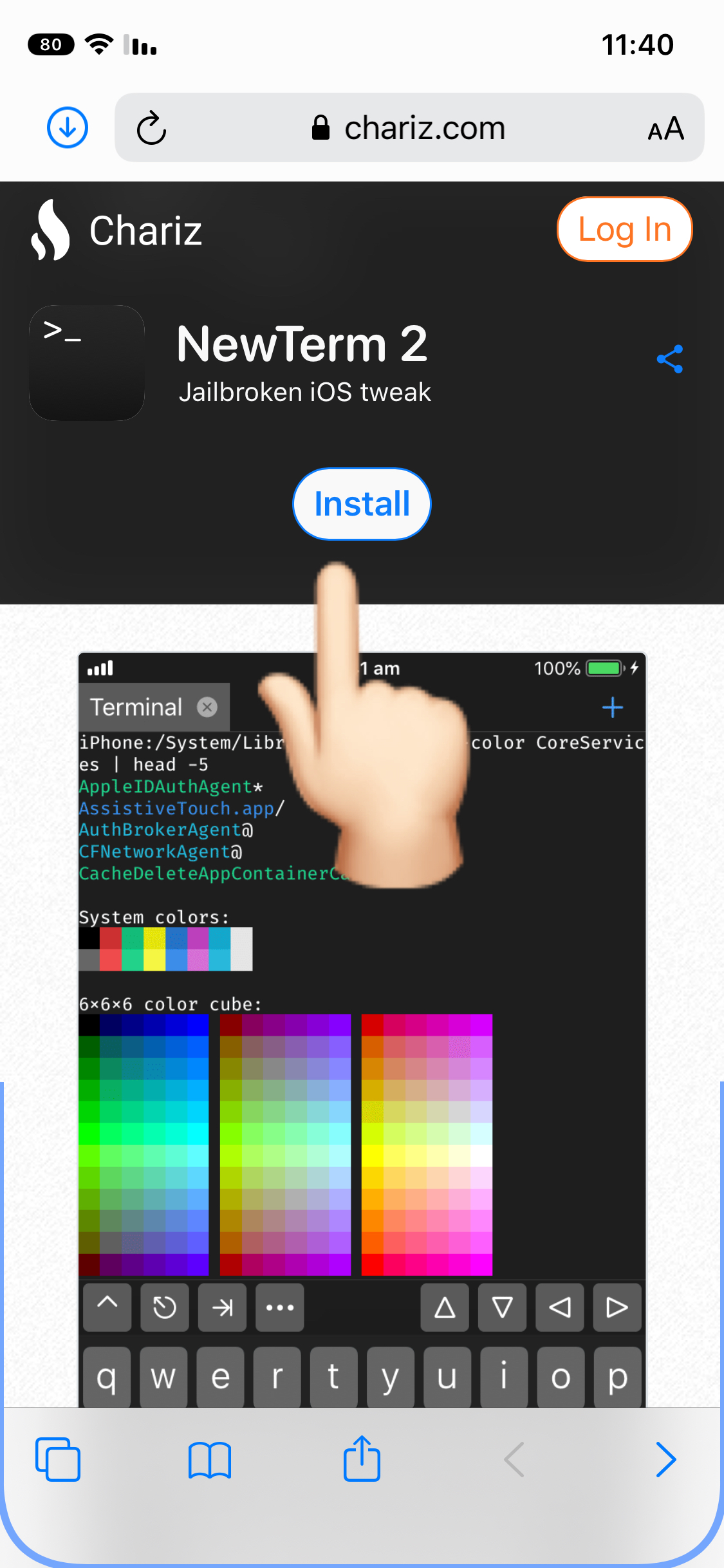Select the NewTerm 2 title text

302,344
